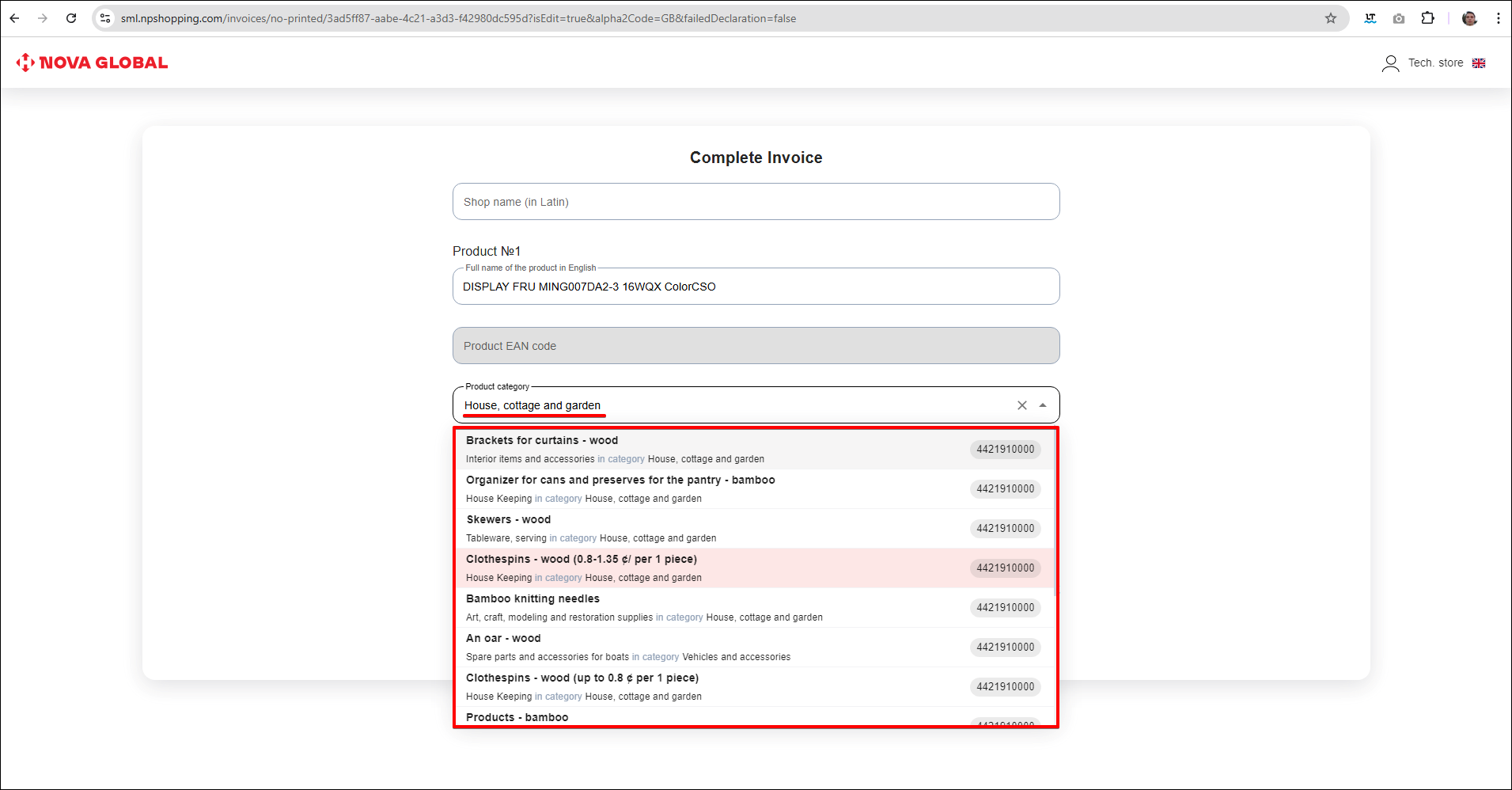Edit the full product name field
The height and width of the screenshot is (790, 1512).
[756, 287]
